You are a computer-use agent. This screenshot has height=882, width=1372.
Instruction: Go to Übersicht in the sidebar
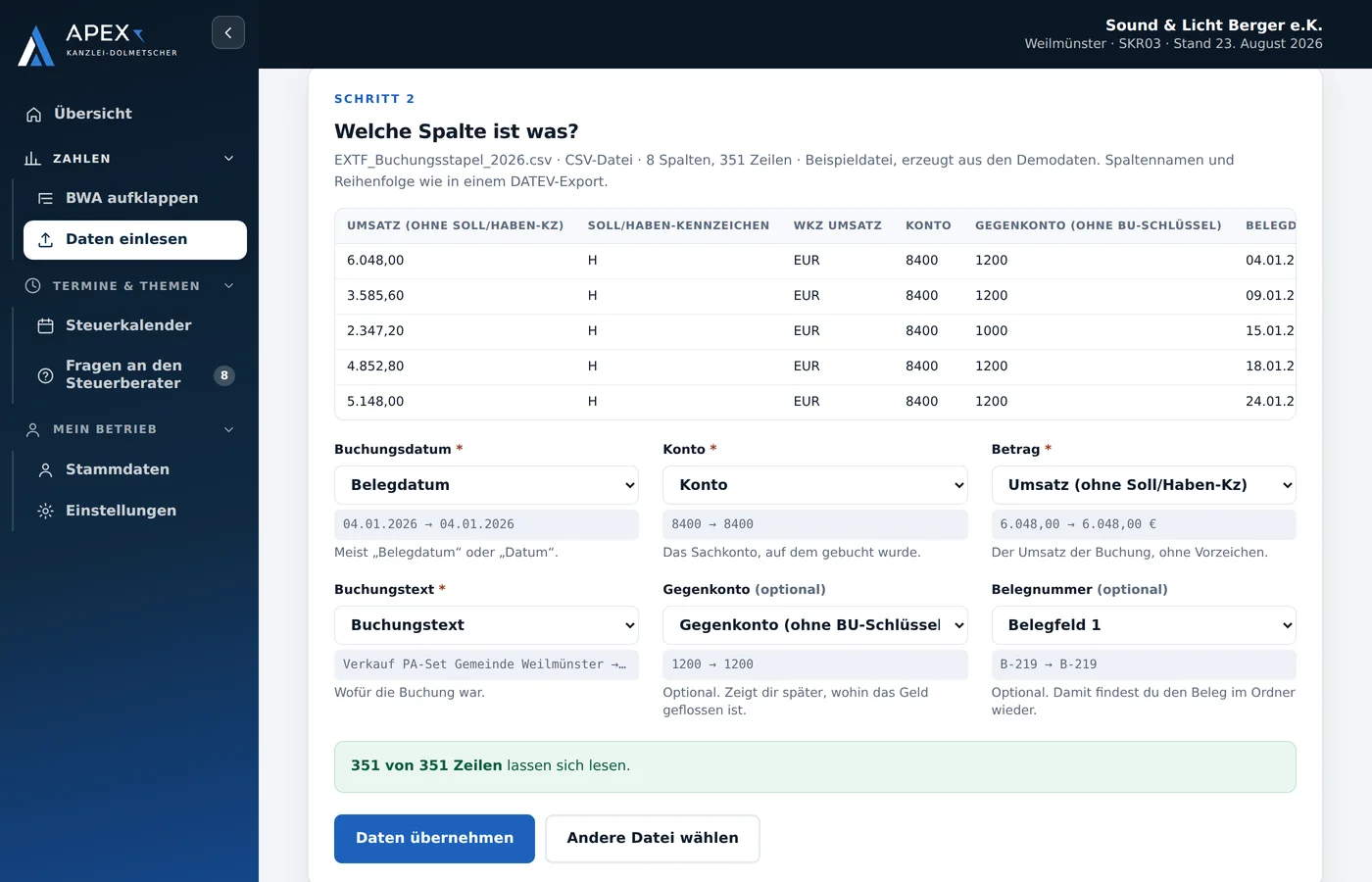coord(135,115)
